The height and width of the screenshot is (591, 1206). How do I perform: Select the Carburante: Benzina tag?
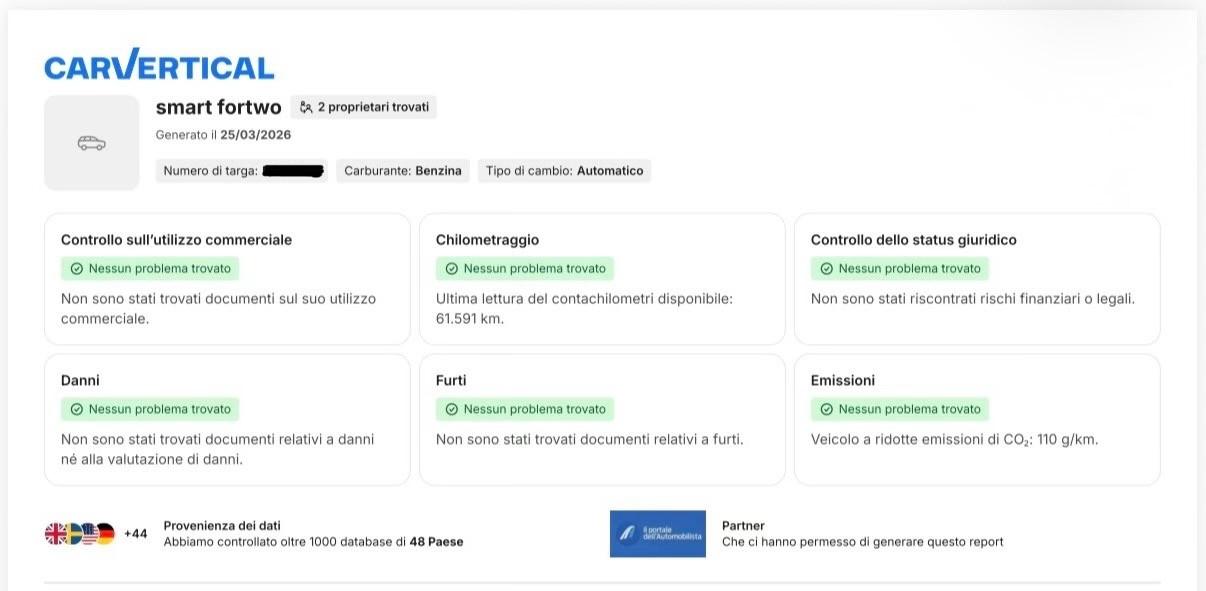tap(403, 171)
